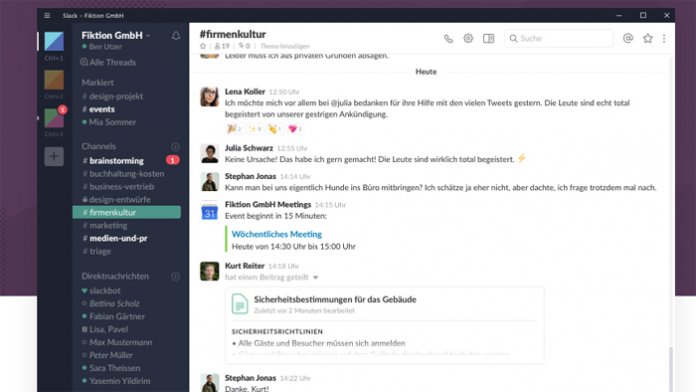This screenshot has width=696, height=392.
Task: Add a new workspace with plus button
Action: click(x=54, y=156)
